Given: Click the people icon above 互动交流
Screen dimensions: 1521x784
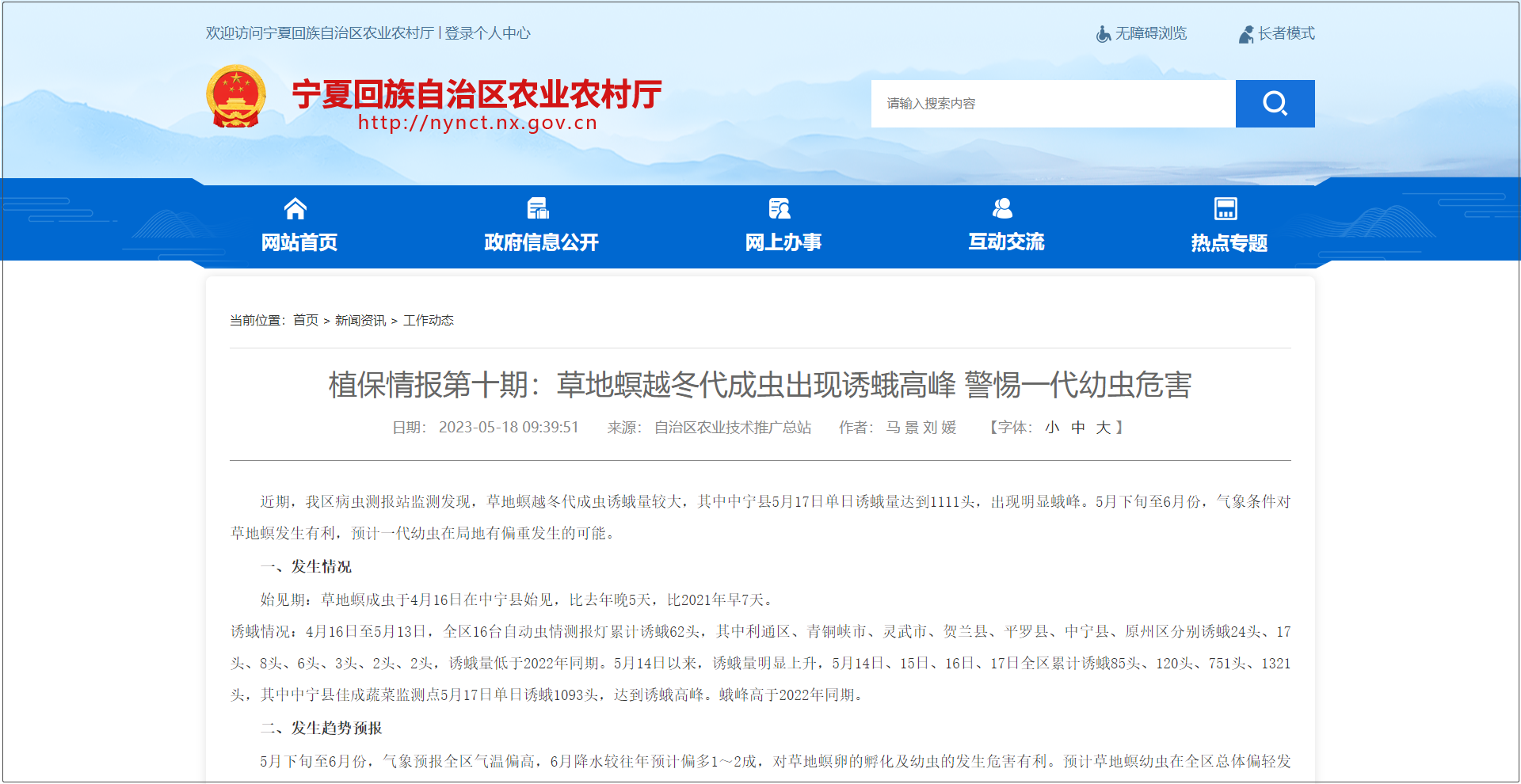Looking at the screenshot, I should pos(1002,209).
